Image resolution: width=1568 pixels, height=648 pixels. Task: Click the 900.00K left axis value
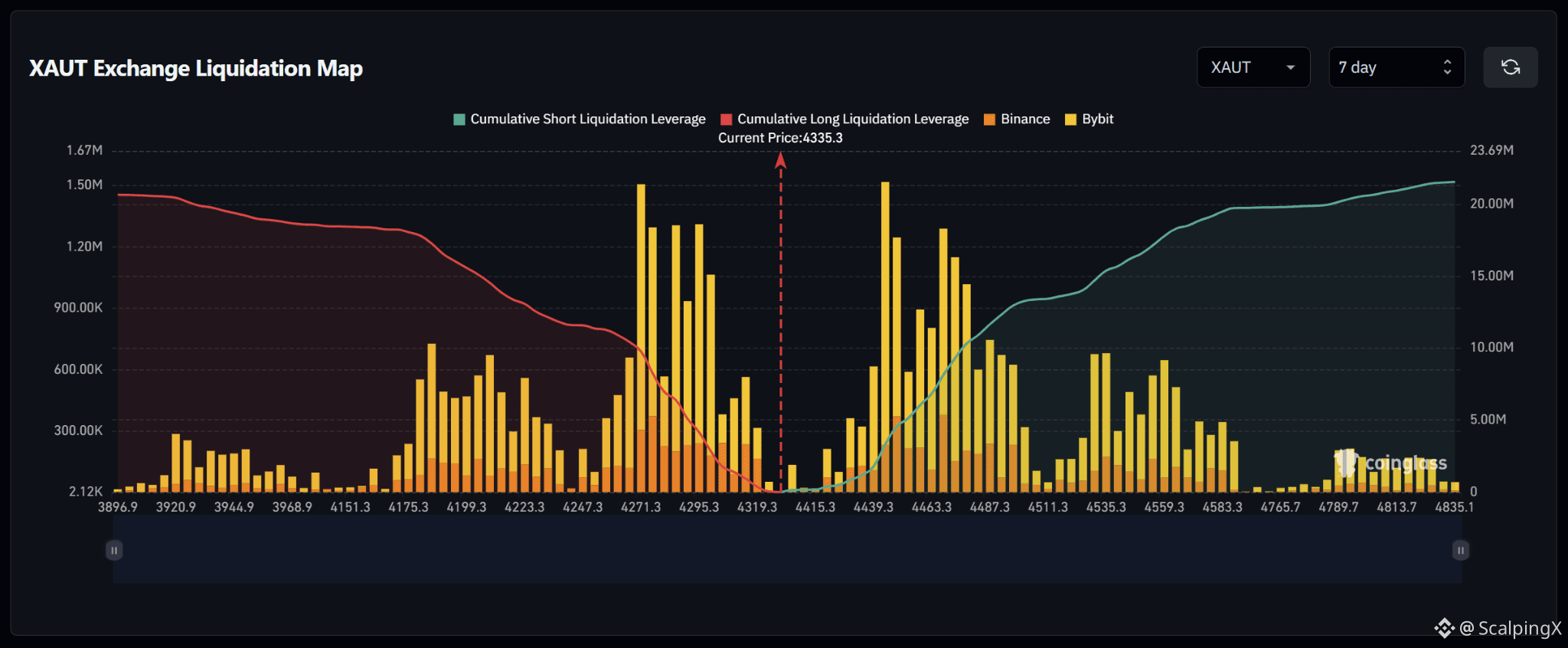point(78,308)
